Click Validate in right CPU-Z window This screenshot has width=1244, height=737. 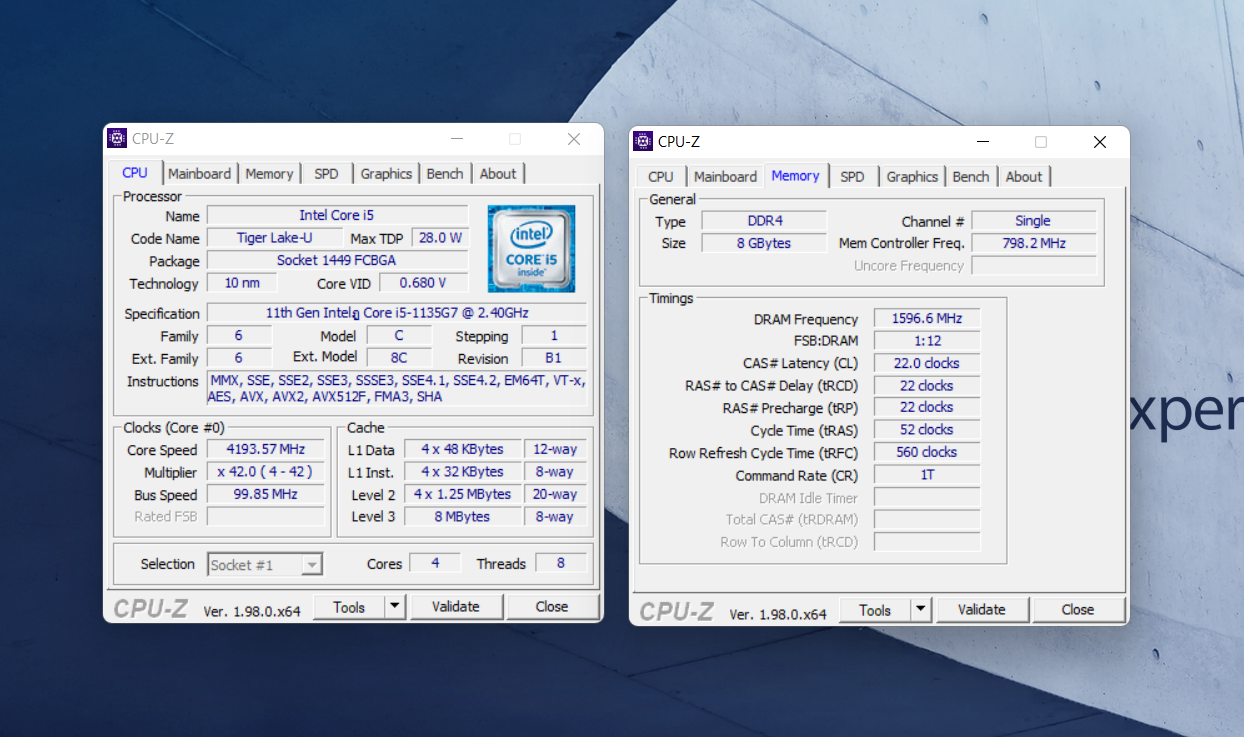[x=982, y=610]
